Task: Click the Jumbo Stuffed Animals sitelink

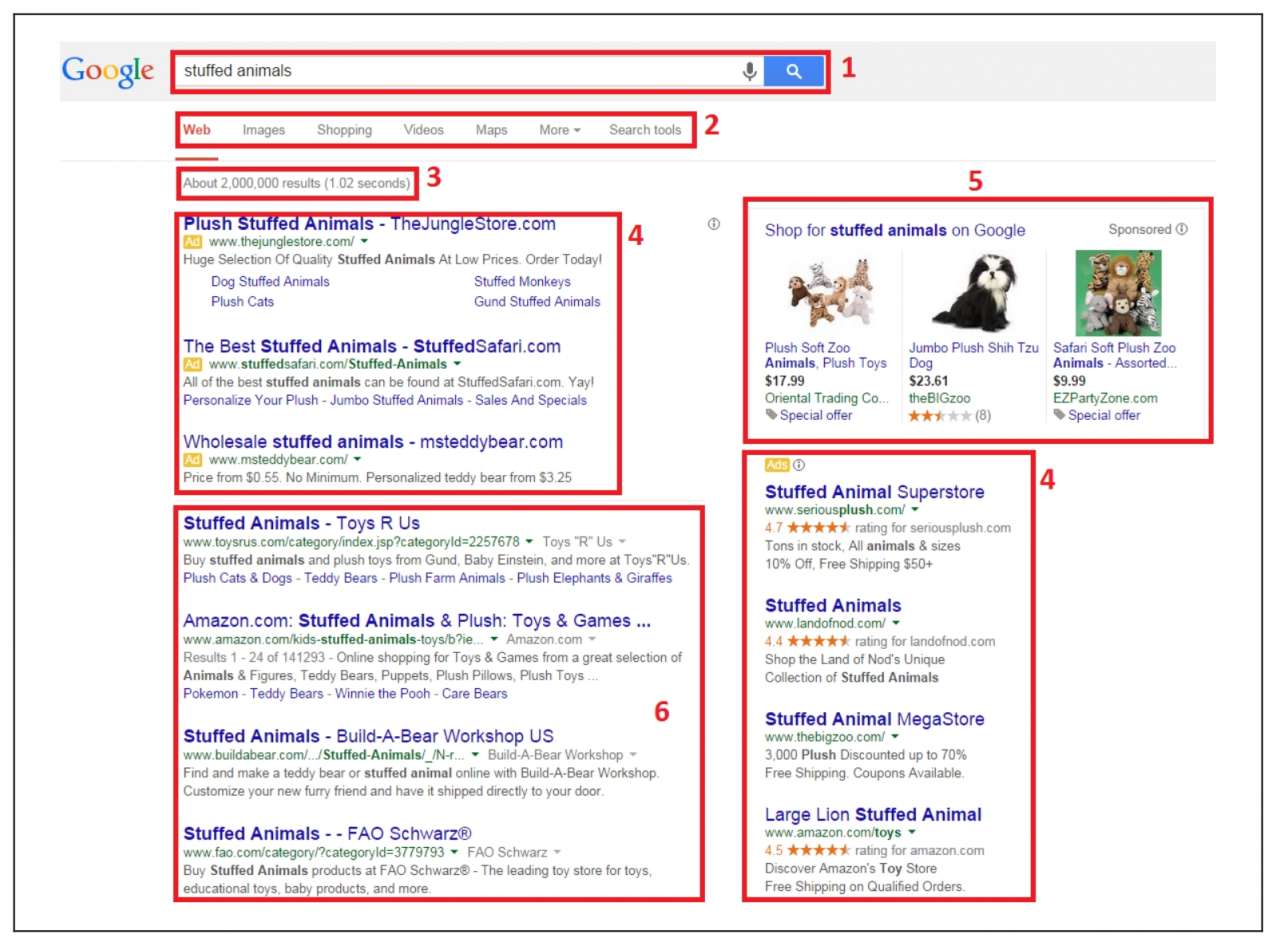Action: tap(395, 400)
